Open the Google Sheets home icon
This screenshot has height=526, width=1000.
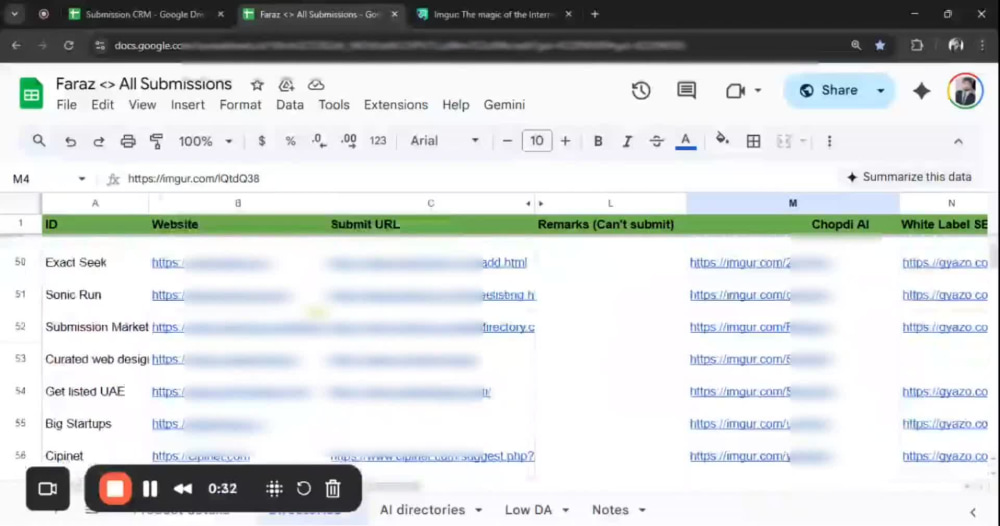pyautogui.click(x=31, y=94)
